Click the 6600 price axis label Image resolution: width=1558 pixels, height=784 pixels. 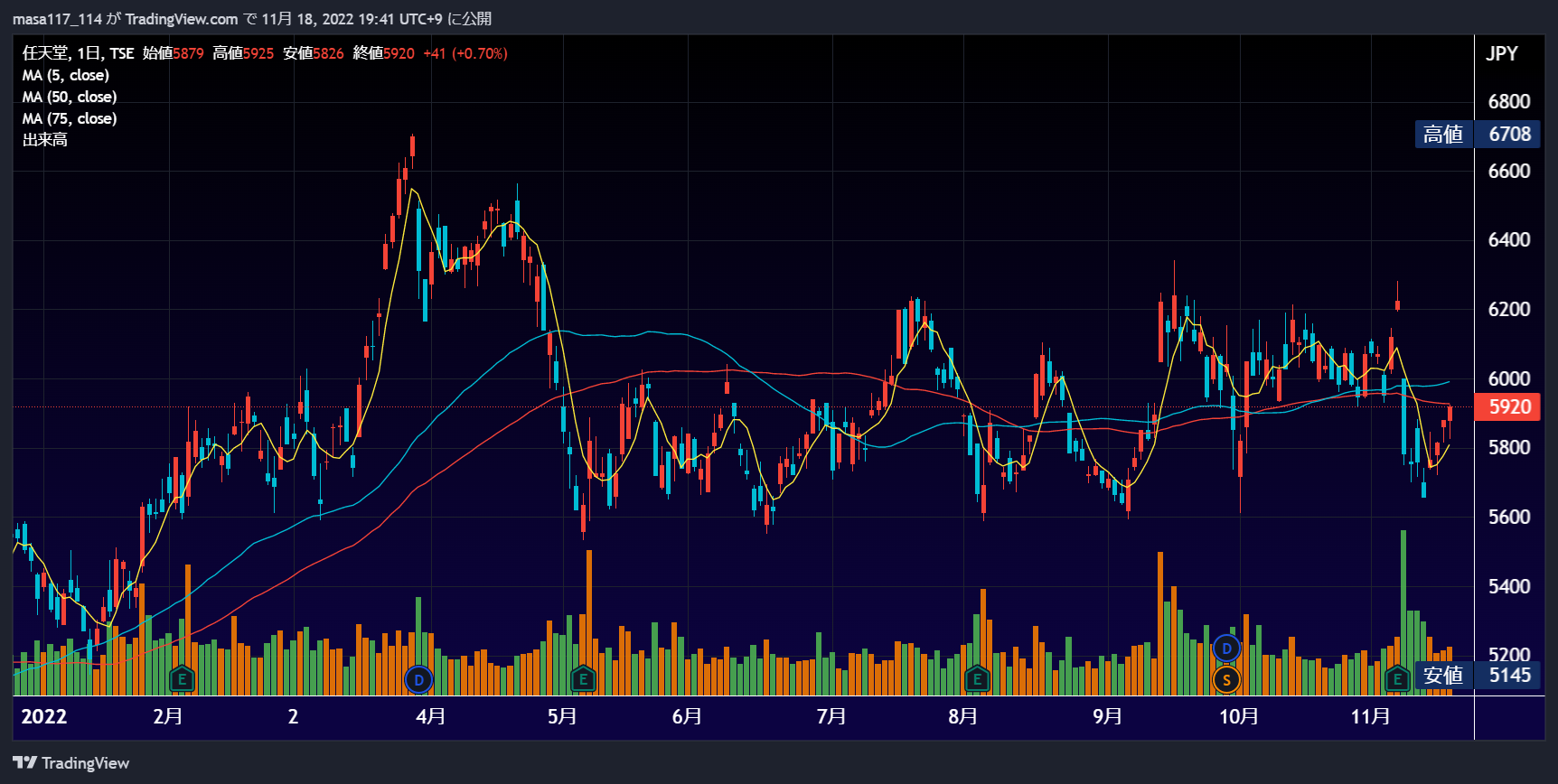(x=1509, y=171)
